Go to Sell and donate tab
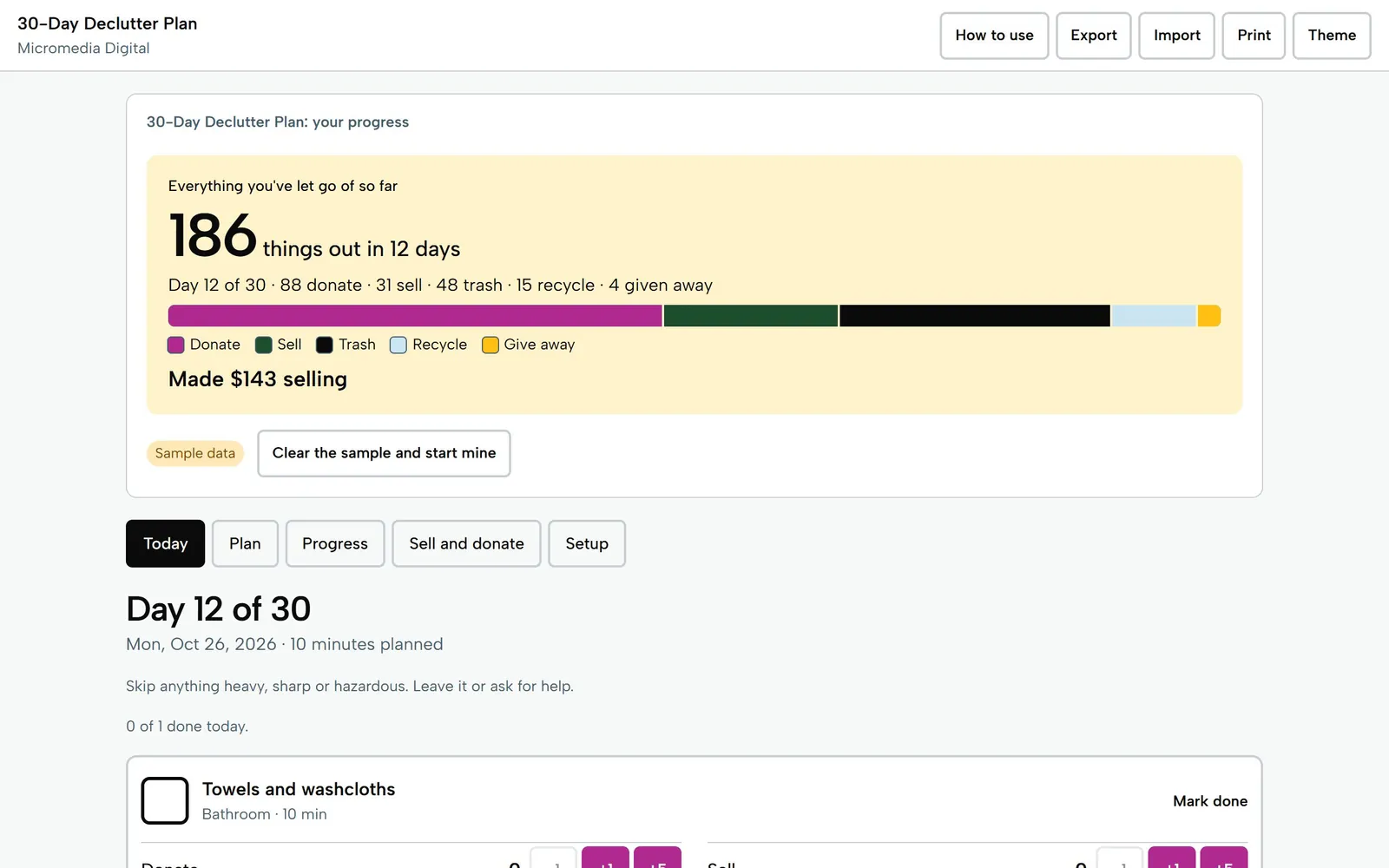 pyautogui.click(x=466, y=543)
